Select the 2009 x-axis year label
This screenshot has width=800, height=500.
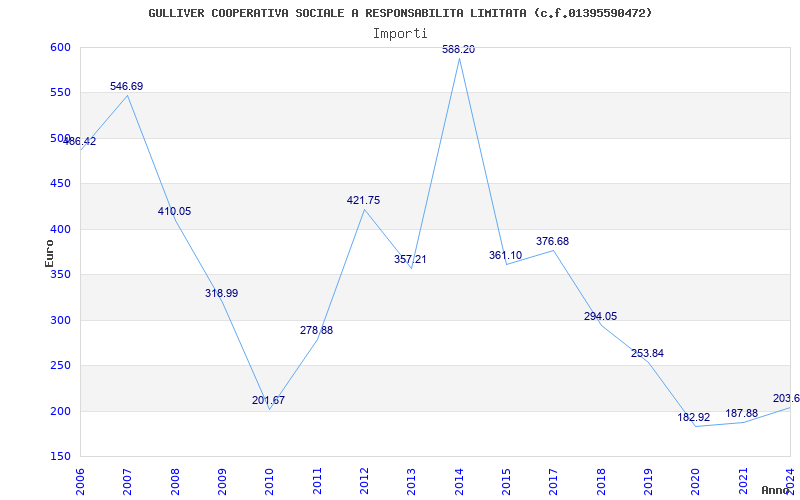click(222, 481)
